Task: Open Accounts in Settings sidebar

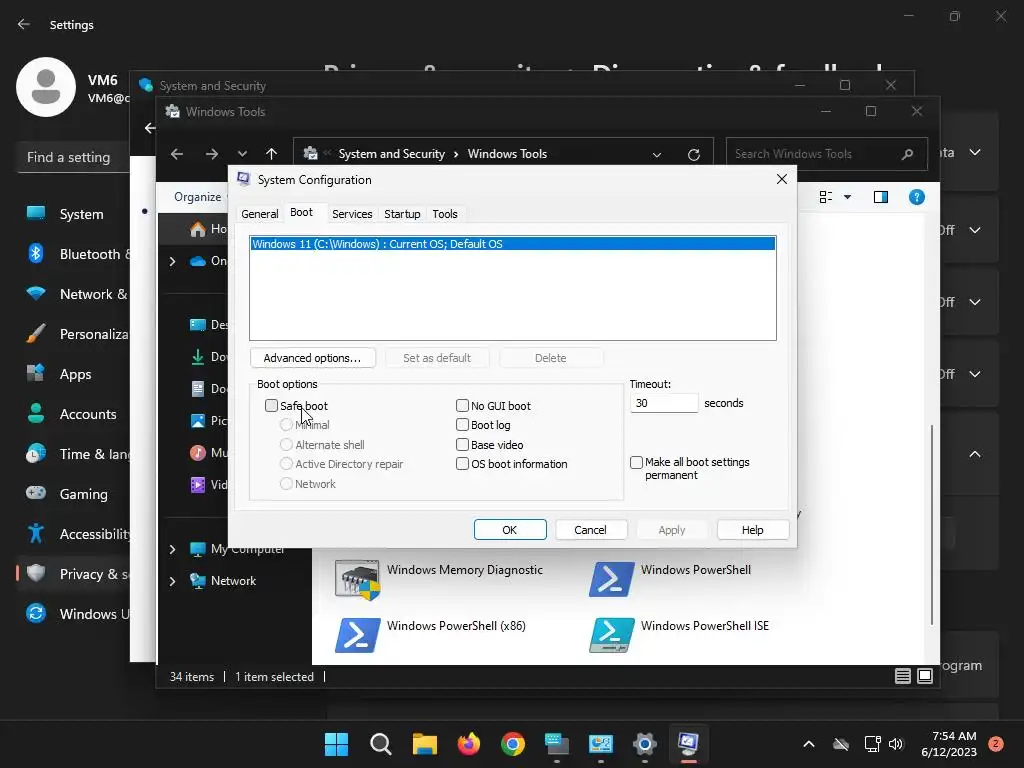Action: click(x=74, y=414)
